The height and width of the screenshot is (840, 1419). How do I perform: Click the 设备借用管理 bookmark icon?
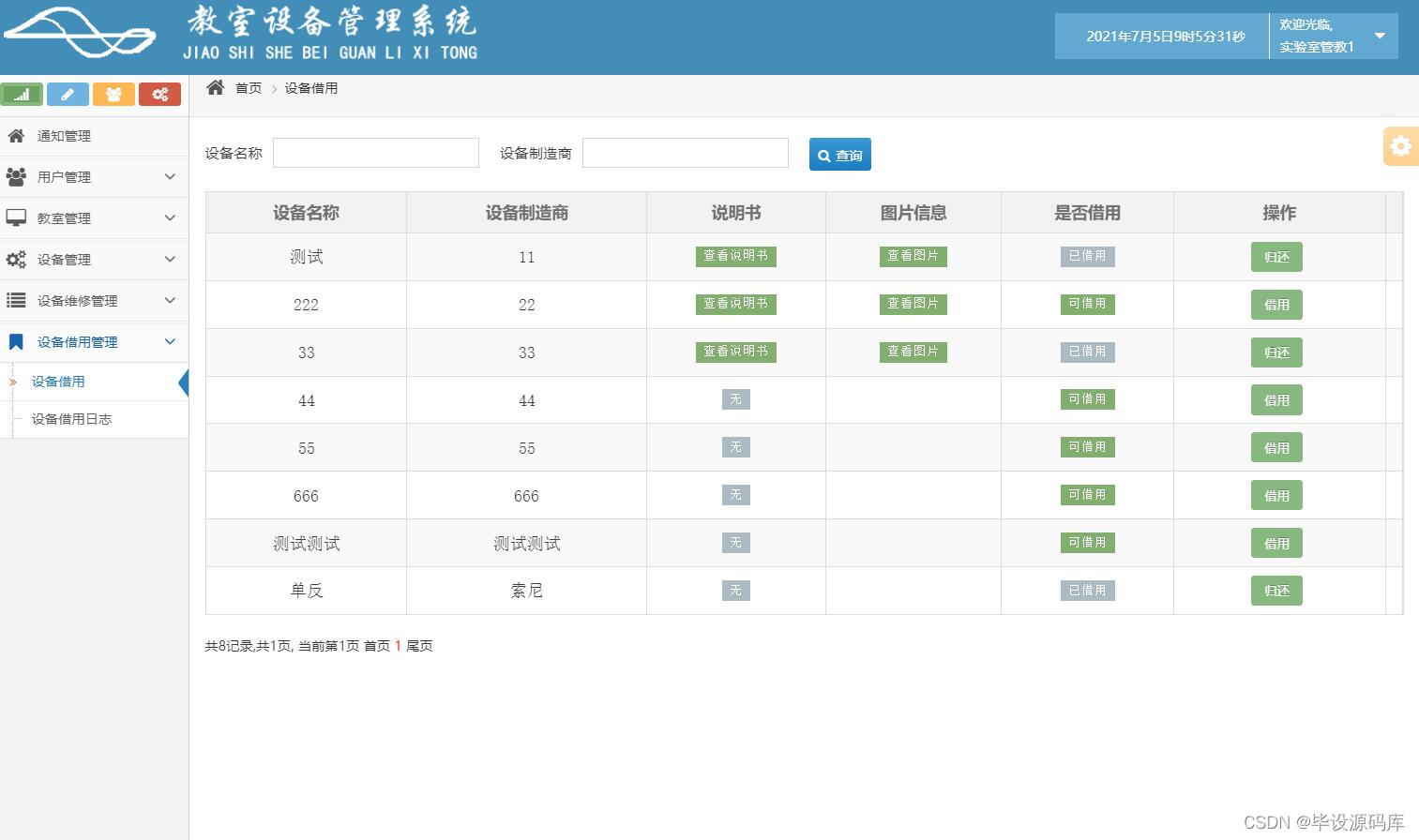click(16, 342)
